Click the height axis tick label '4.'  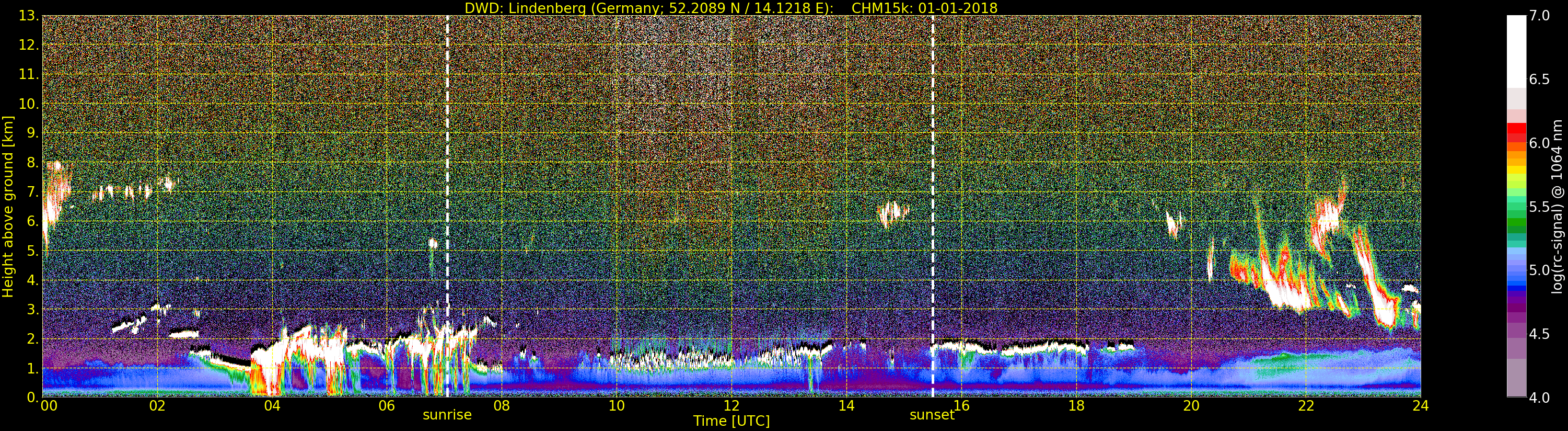[x=32, y=280]
